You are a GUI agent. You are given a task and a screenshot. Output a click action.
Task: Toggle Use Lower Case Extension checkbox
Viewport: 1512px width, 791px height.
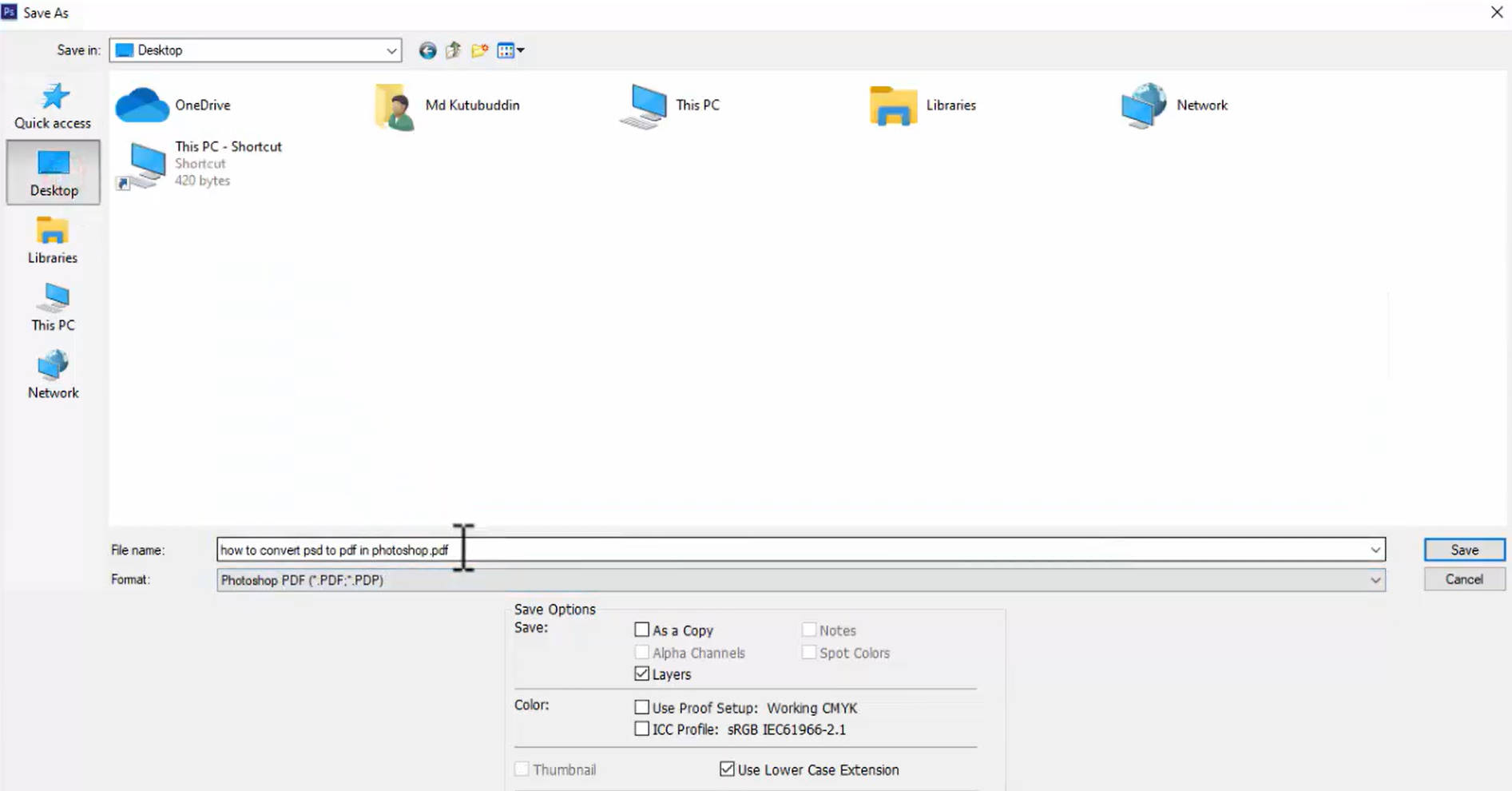click(x=727, y=769)
